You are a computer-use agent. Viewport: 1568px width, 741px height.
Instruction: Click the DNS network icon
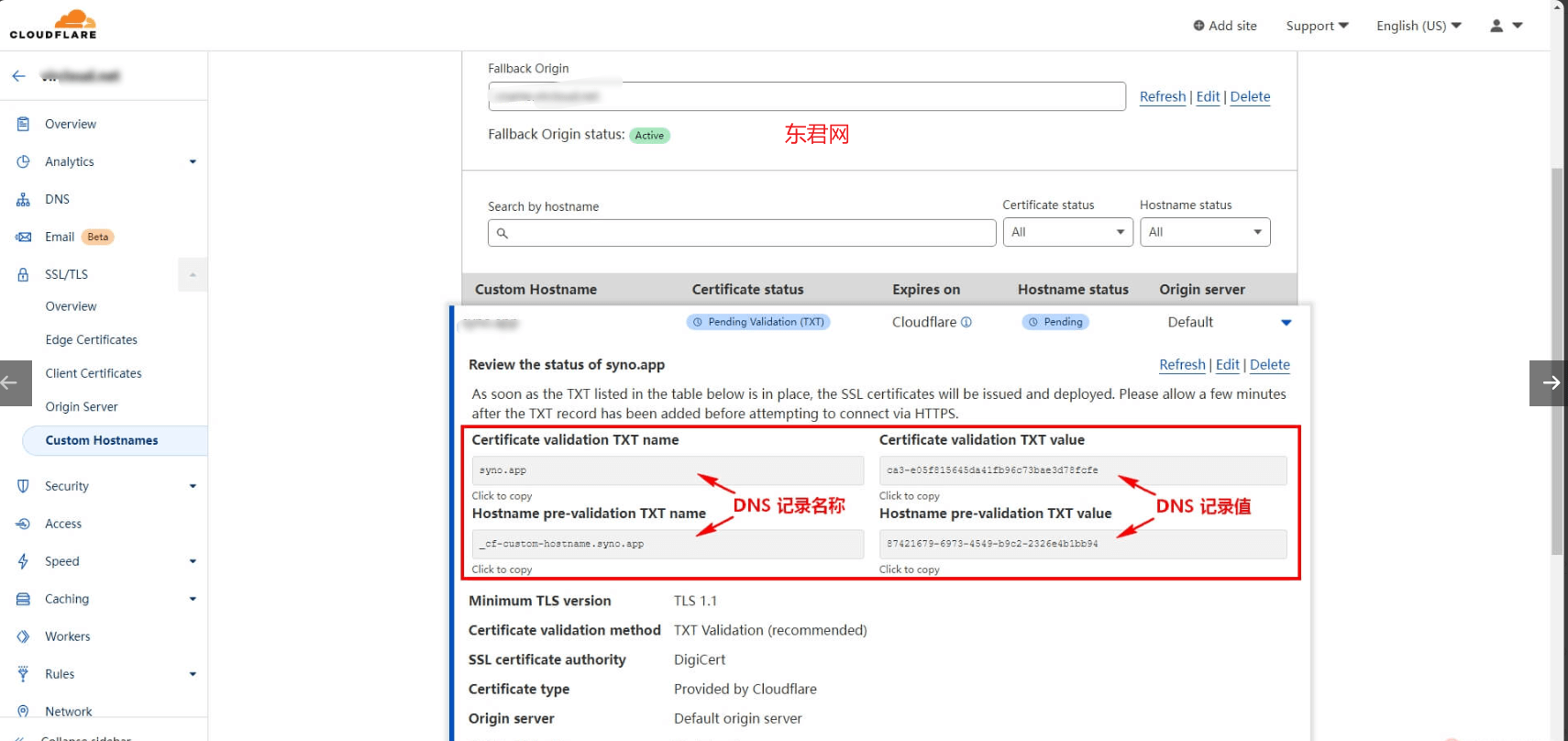(x=23, y=199)
